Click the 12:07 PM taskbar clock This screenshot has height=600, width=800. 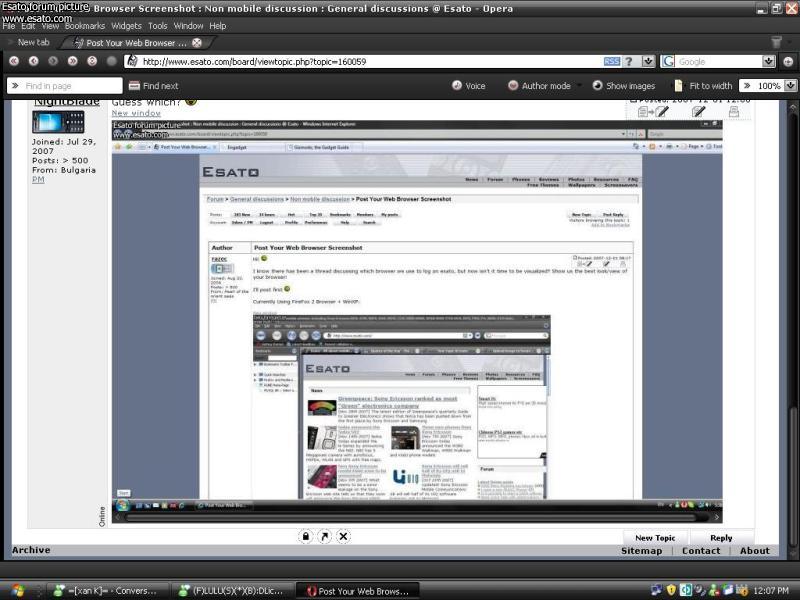[770, 591]
